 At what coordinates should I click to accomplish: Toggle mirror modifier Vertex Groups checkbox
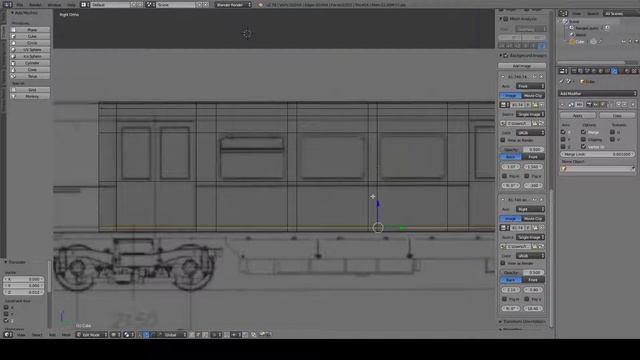coord(583,147)
